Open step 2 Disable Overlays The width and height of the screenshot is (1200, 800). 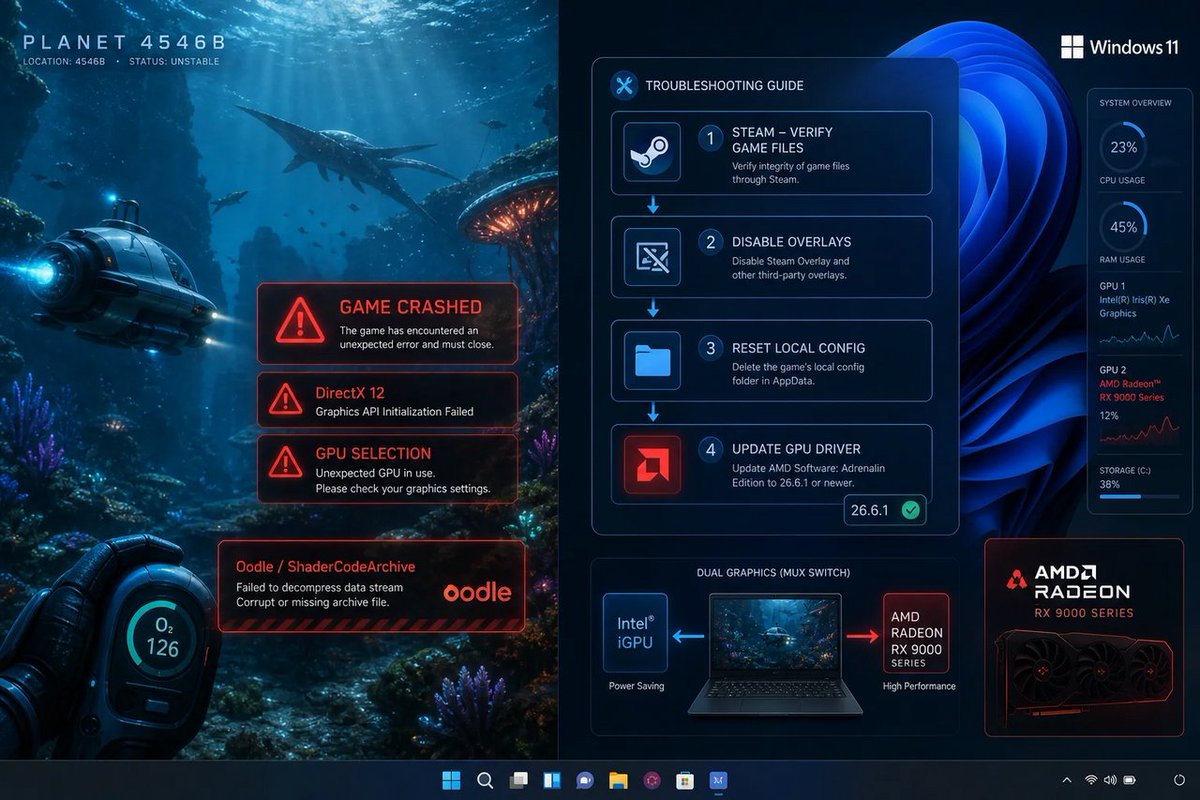pos(771,257)
